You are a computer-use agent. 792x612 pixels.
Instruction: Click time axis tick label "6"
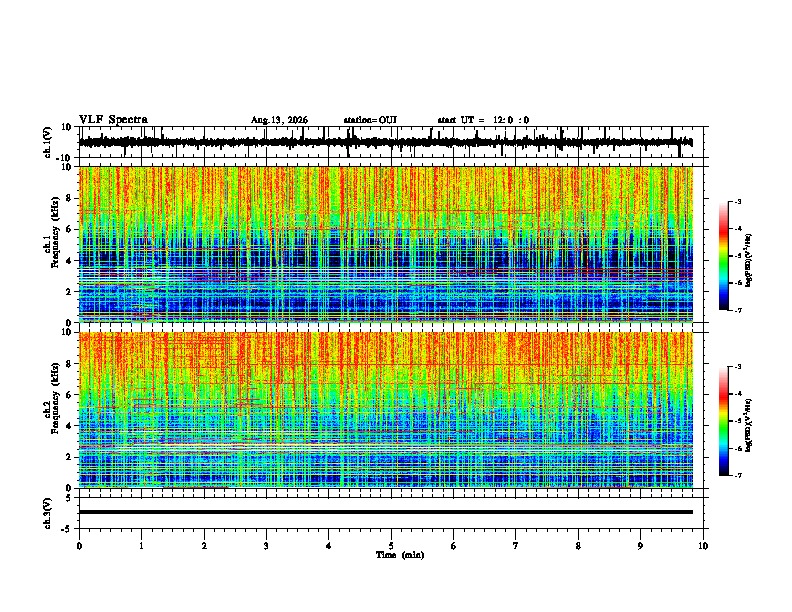pos(454,546)
